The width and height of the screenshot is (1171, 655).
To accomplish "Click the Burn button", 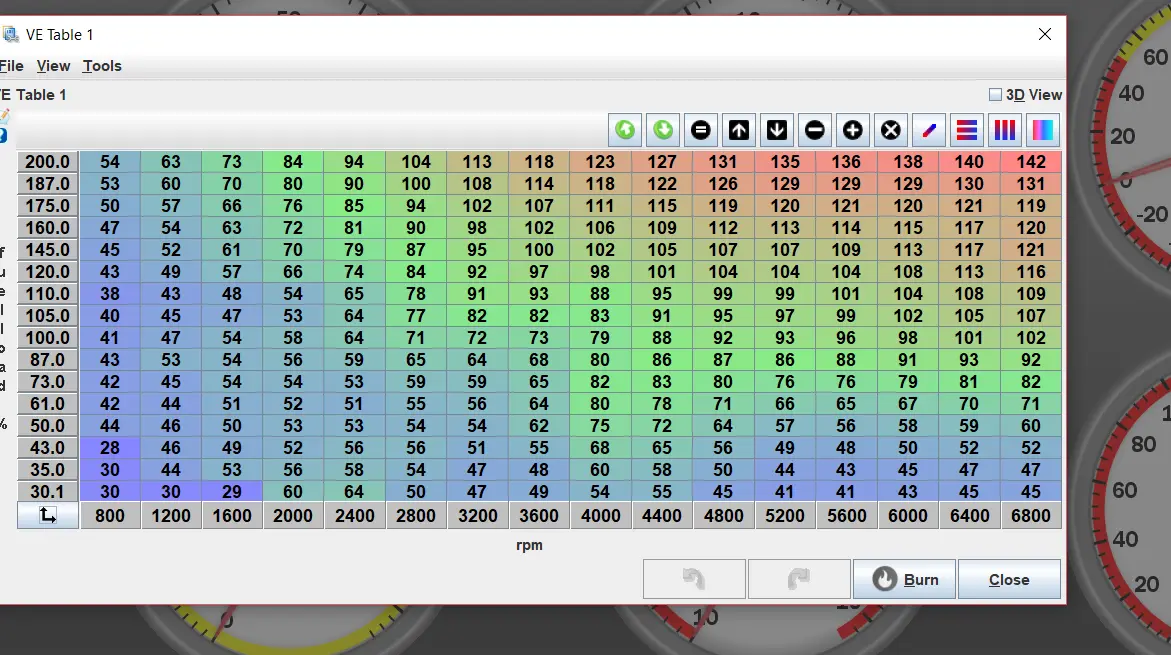I will click(904, 579).
